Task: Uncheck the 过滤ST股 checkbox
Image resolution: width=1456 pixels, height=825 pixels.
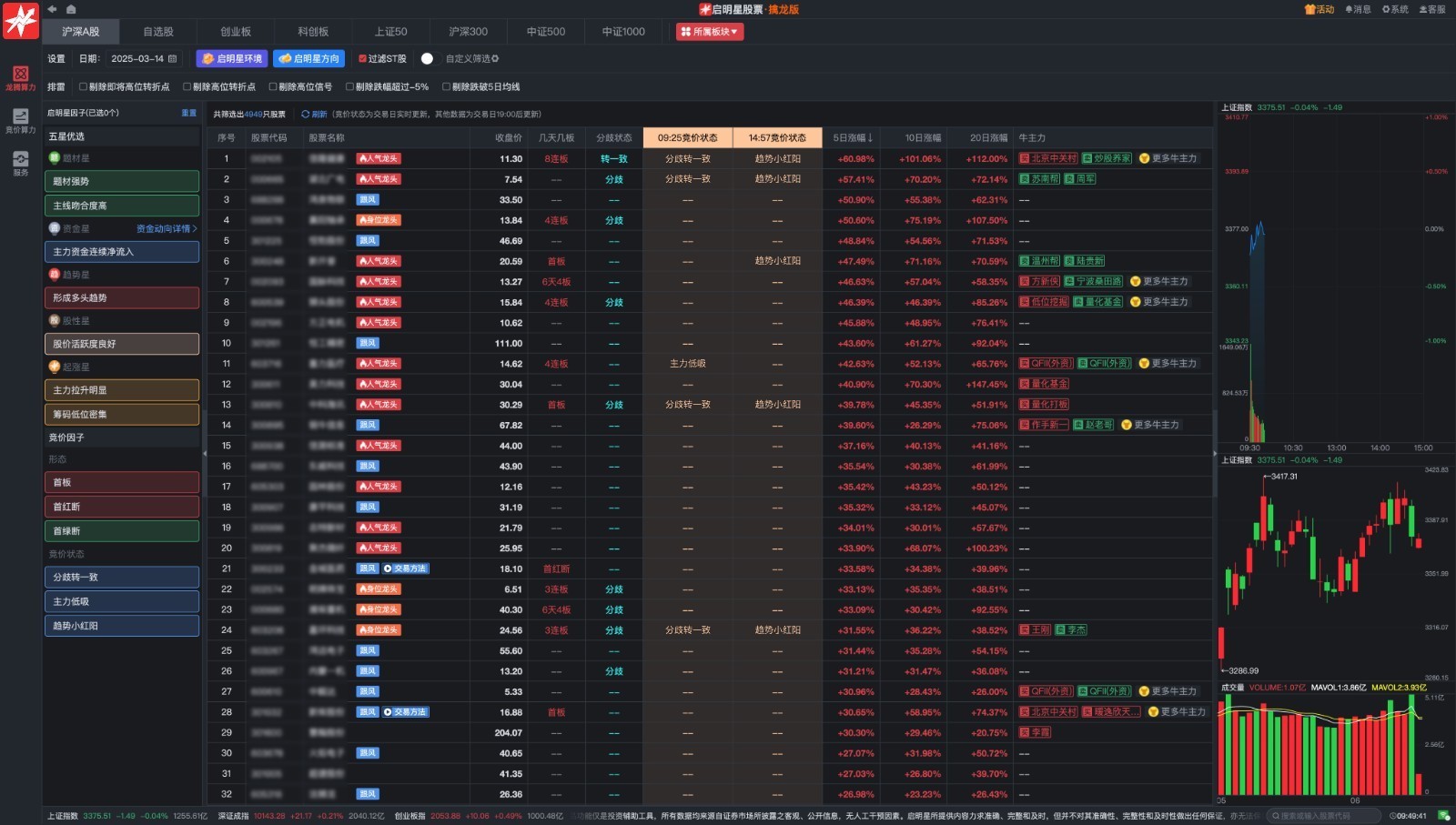Action: (362, 59)
